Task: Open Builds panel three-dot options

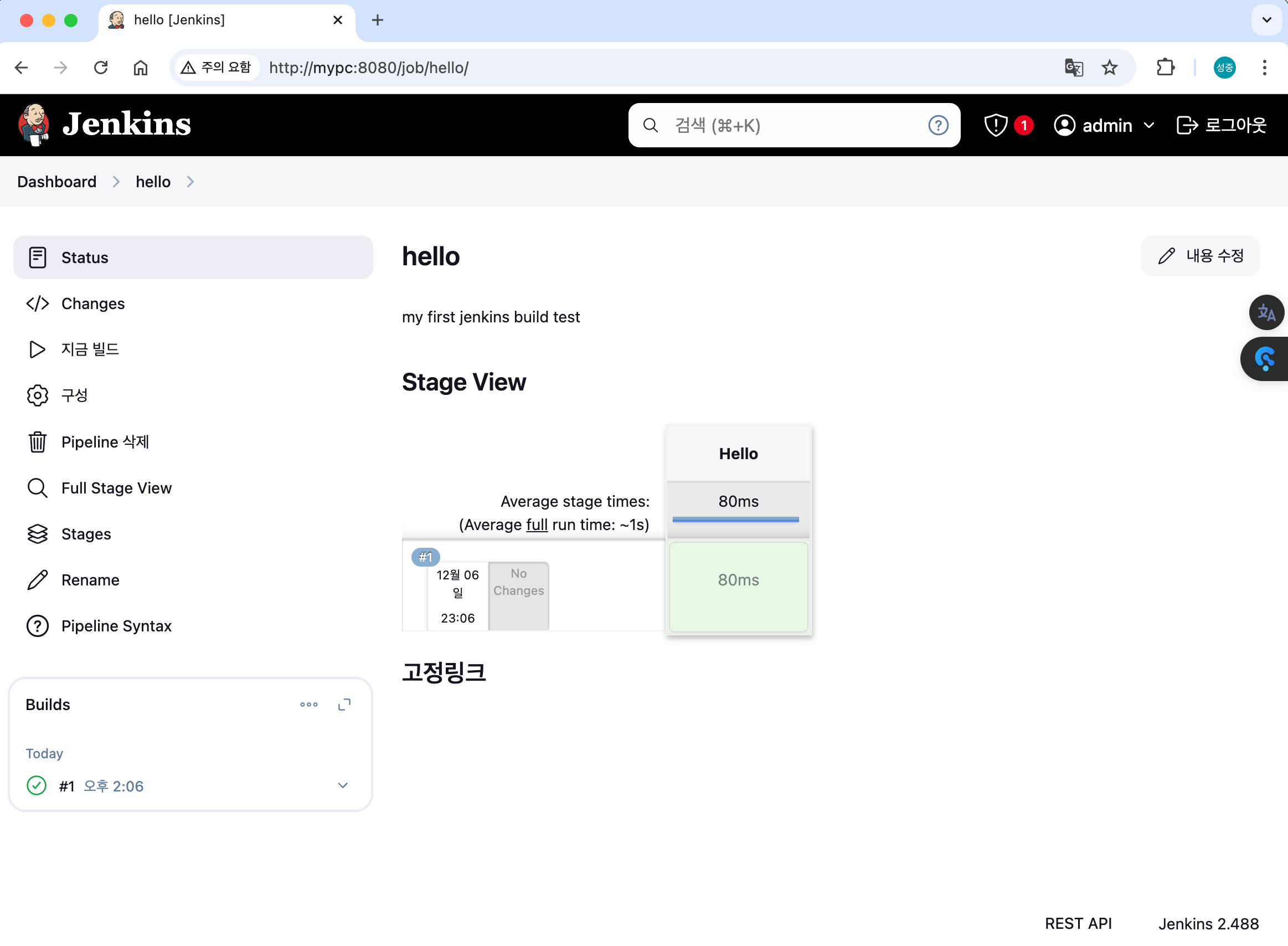Action: 308,705
